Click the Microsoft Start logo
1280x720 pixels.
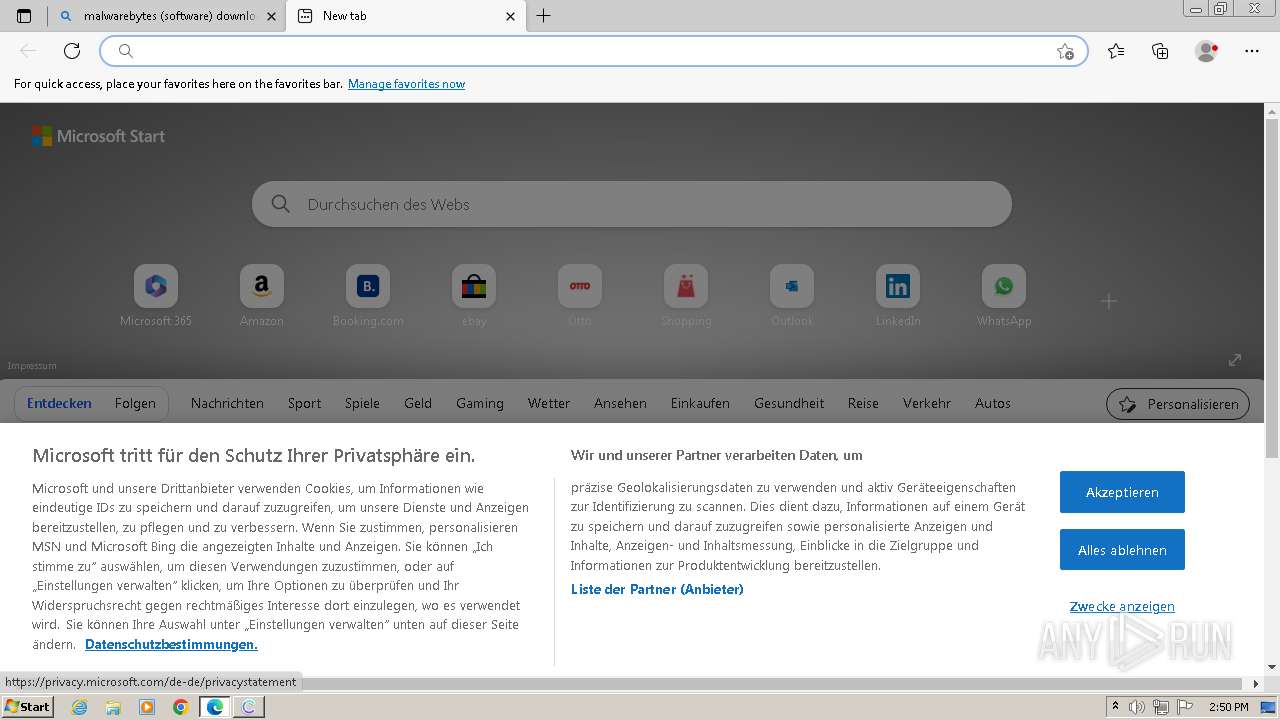98,136
